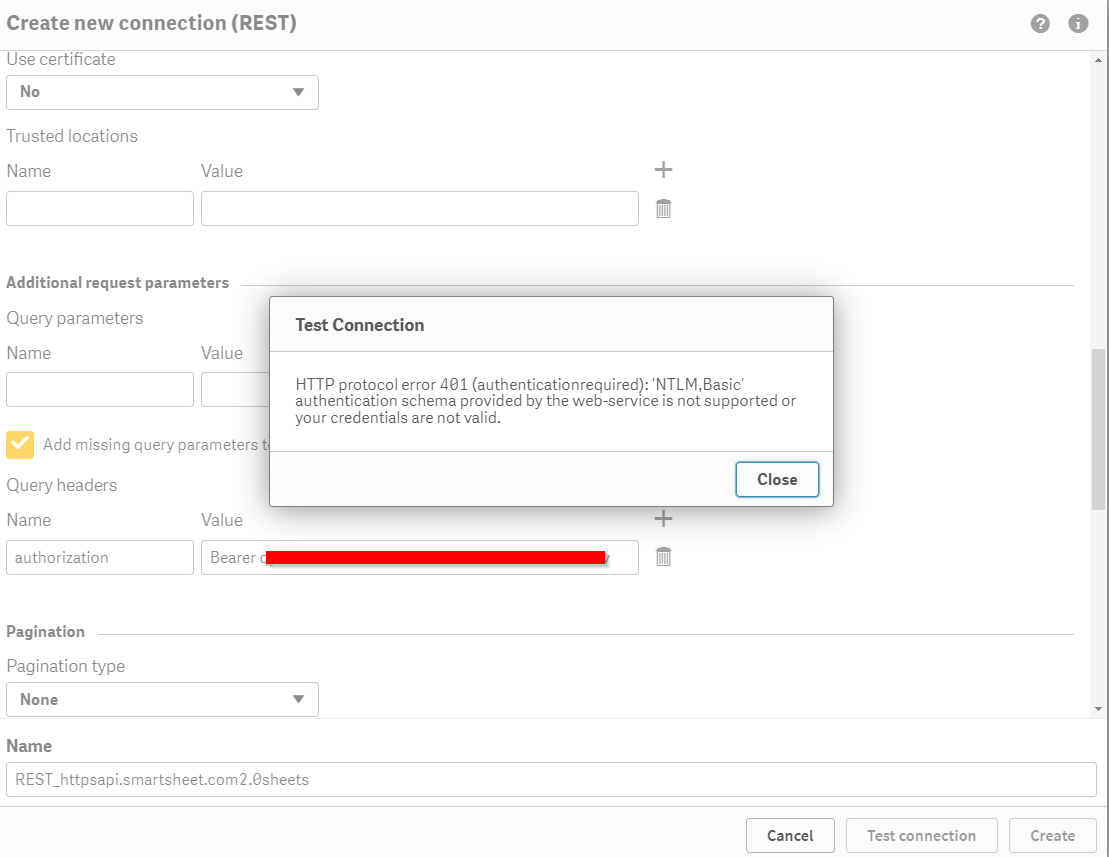Click the trusted locations Name field
1109x857 pixels.
[x=100, y=208]
